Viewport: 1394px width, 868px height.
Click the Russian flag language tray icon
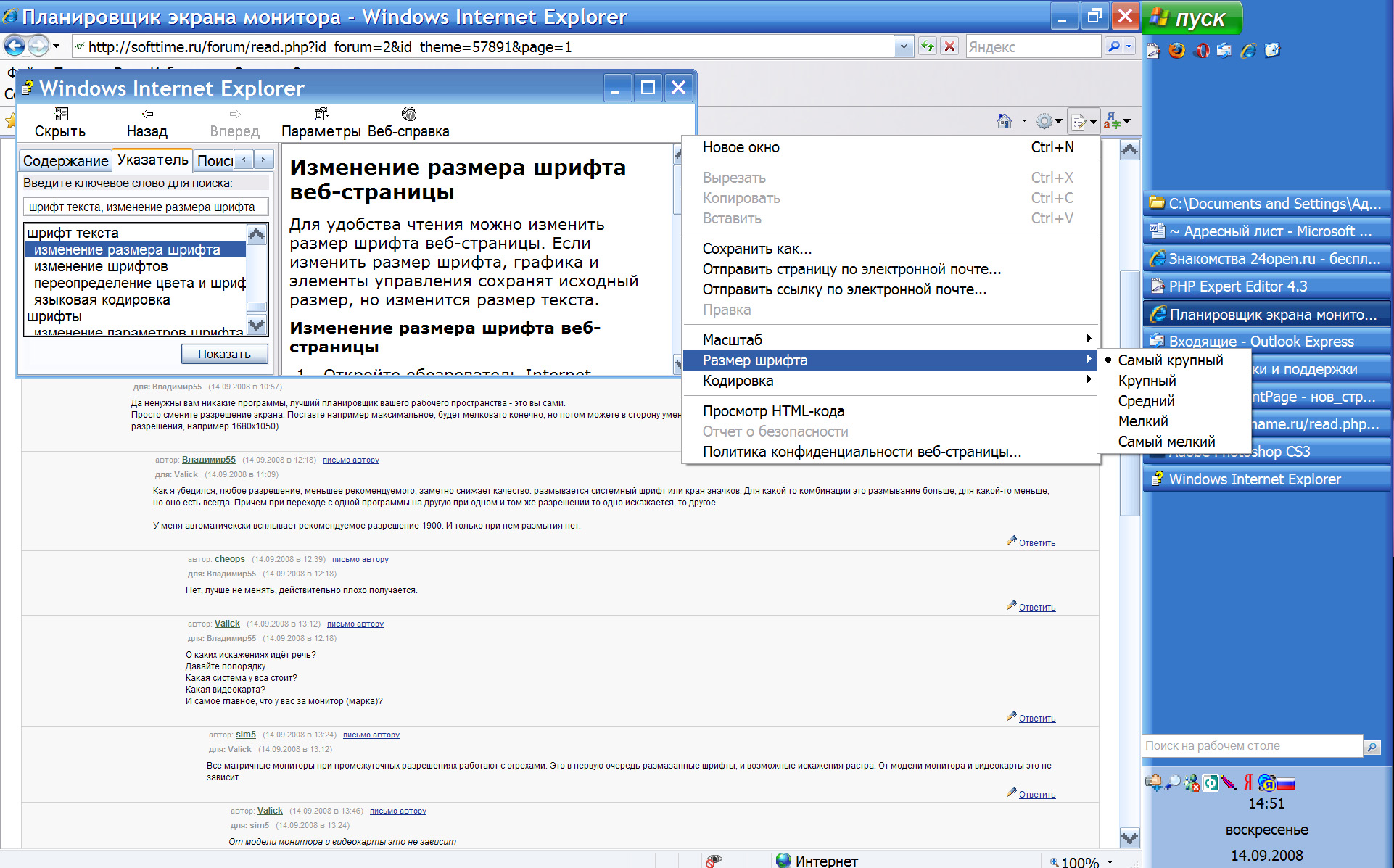(1286, 783)
